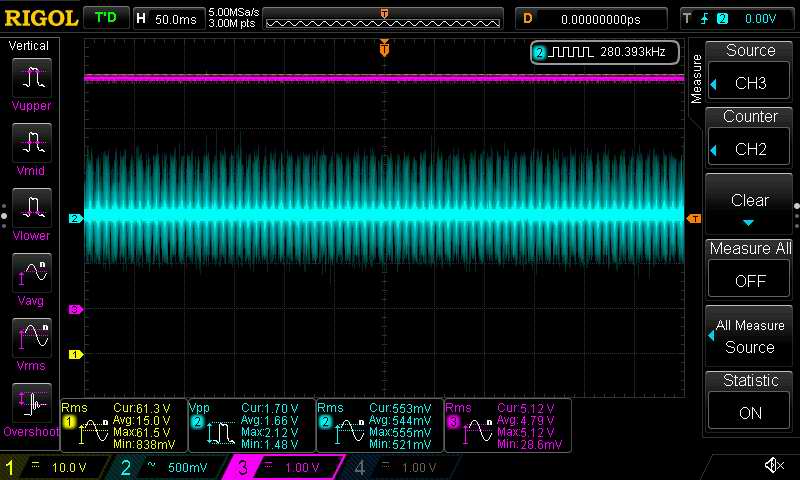Click the 280.393kHz counter reading
800x480 pixels.
(633, 52)
